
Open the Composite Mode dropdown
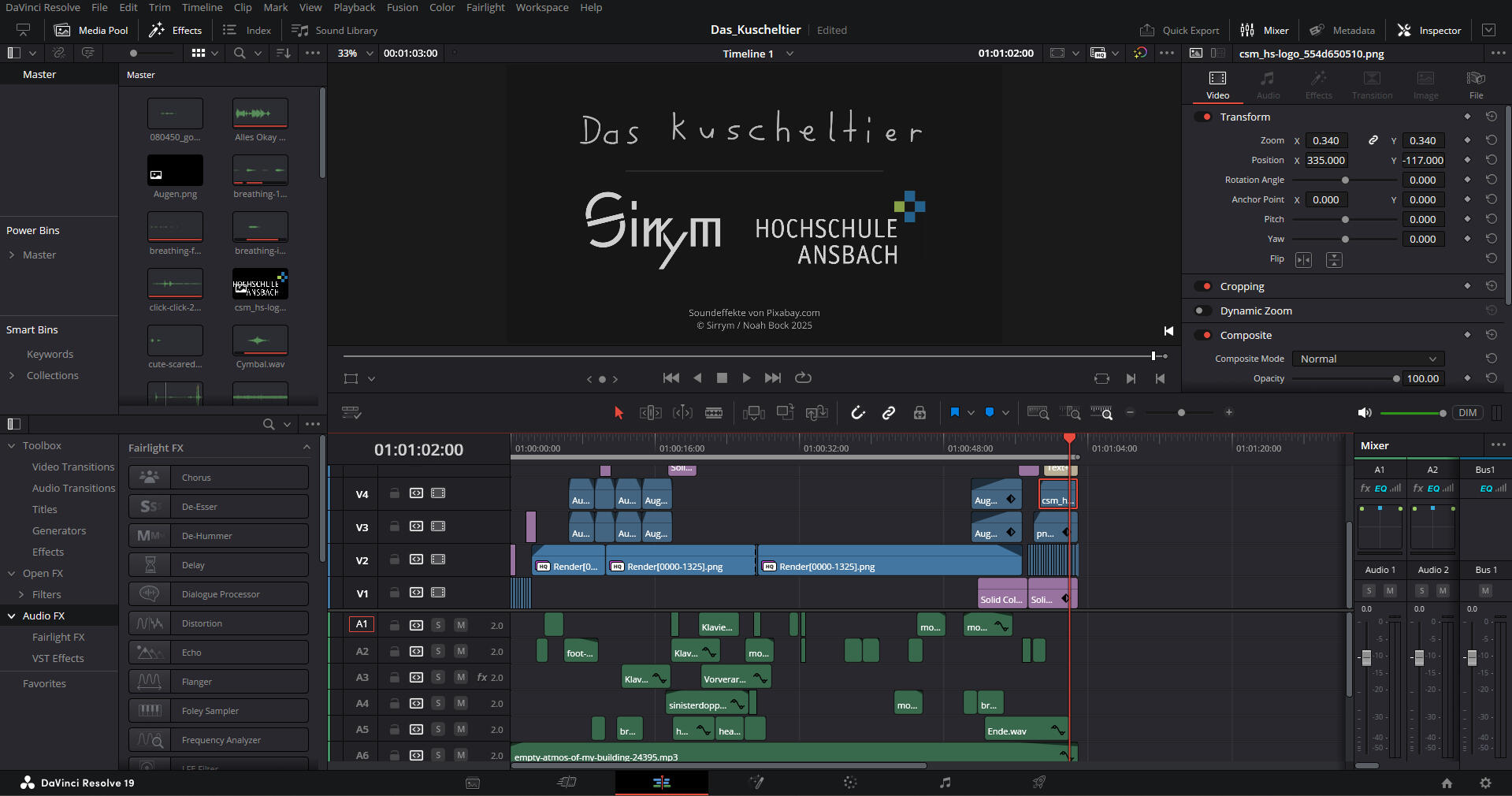(1368, 359)
